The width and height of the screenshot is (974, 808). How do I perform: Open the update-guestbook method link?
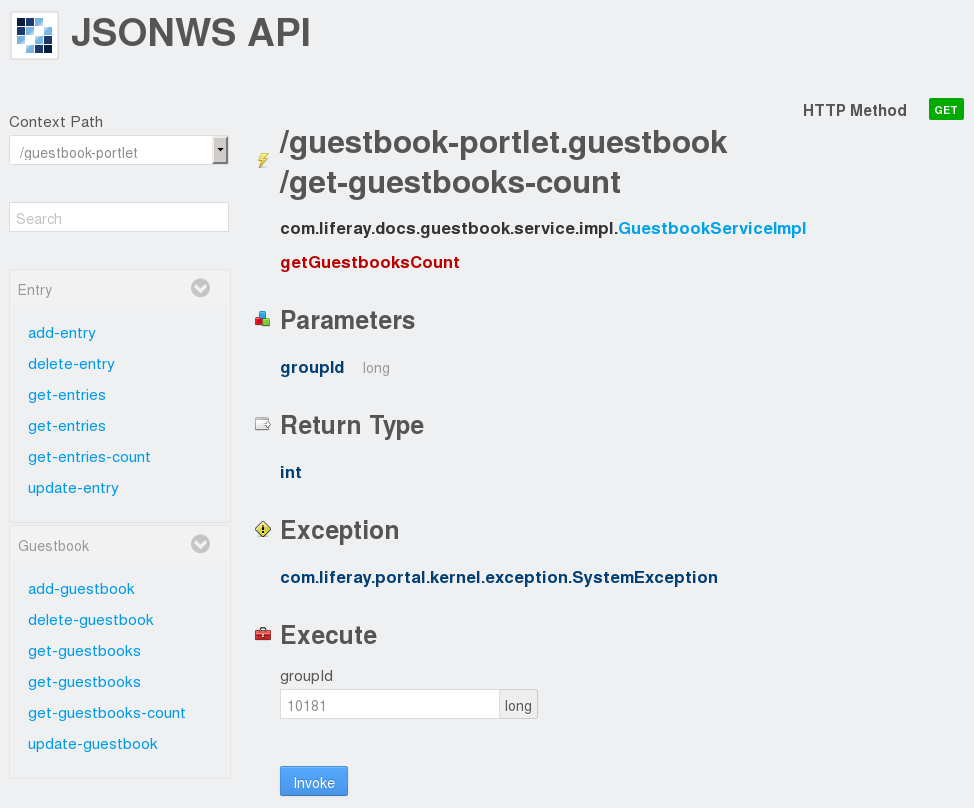click(93, 744)
